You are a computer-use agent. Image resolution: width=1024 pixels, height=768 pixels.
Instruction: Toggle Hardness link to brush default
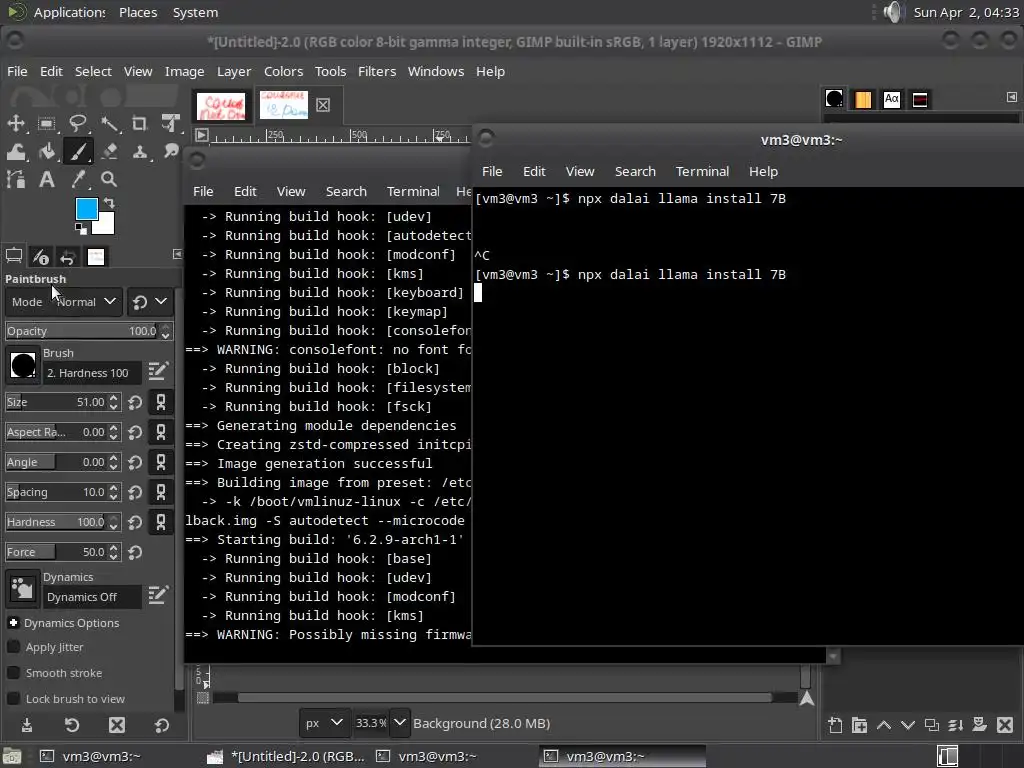[x=161, y=522]
